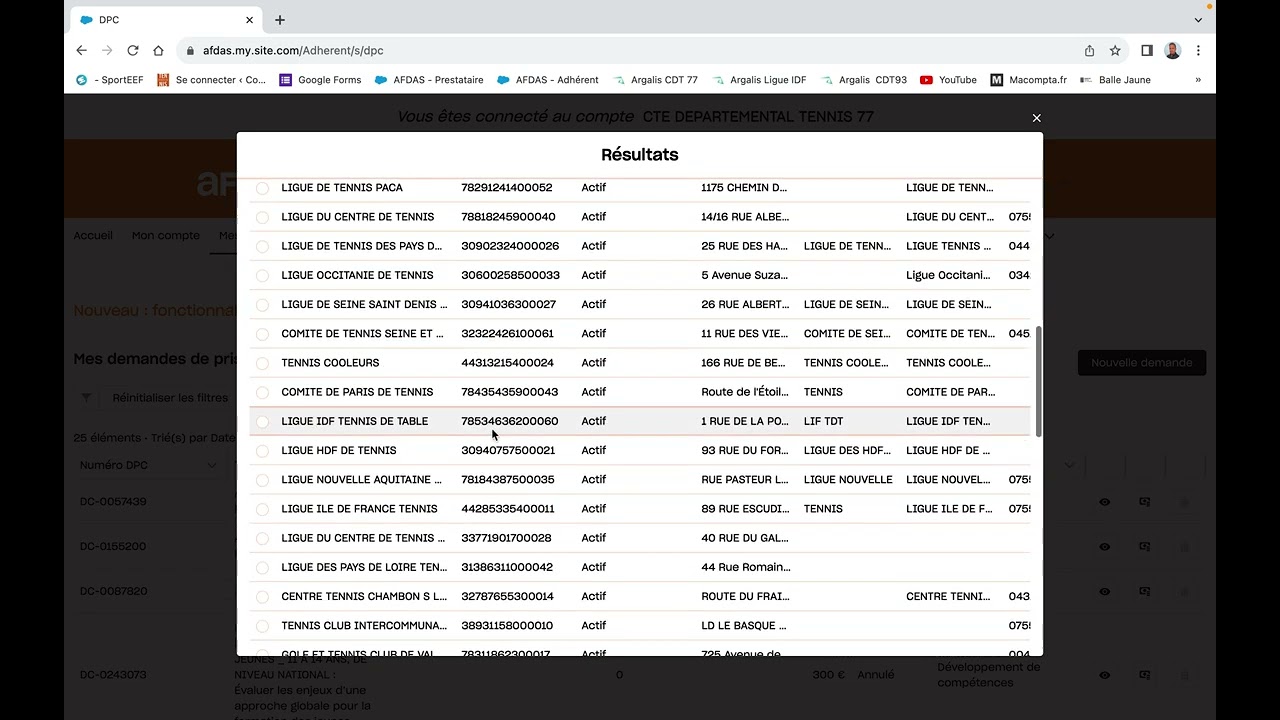Select radio for LIGUE ILE DE FRANCE TENNIS
This screenshot has height=720, width=1280.
262,509
